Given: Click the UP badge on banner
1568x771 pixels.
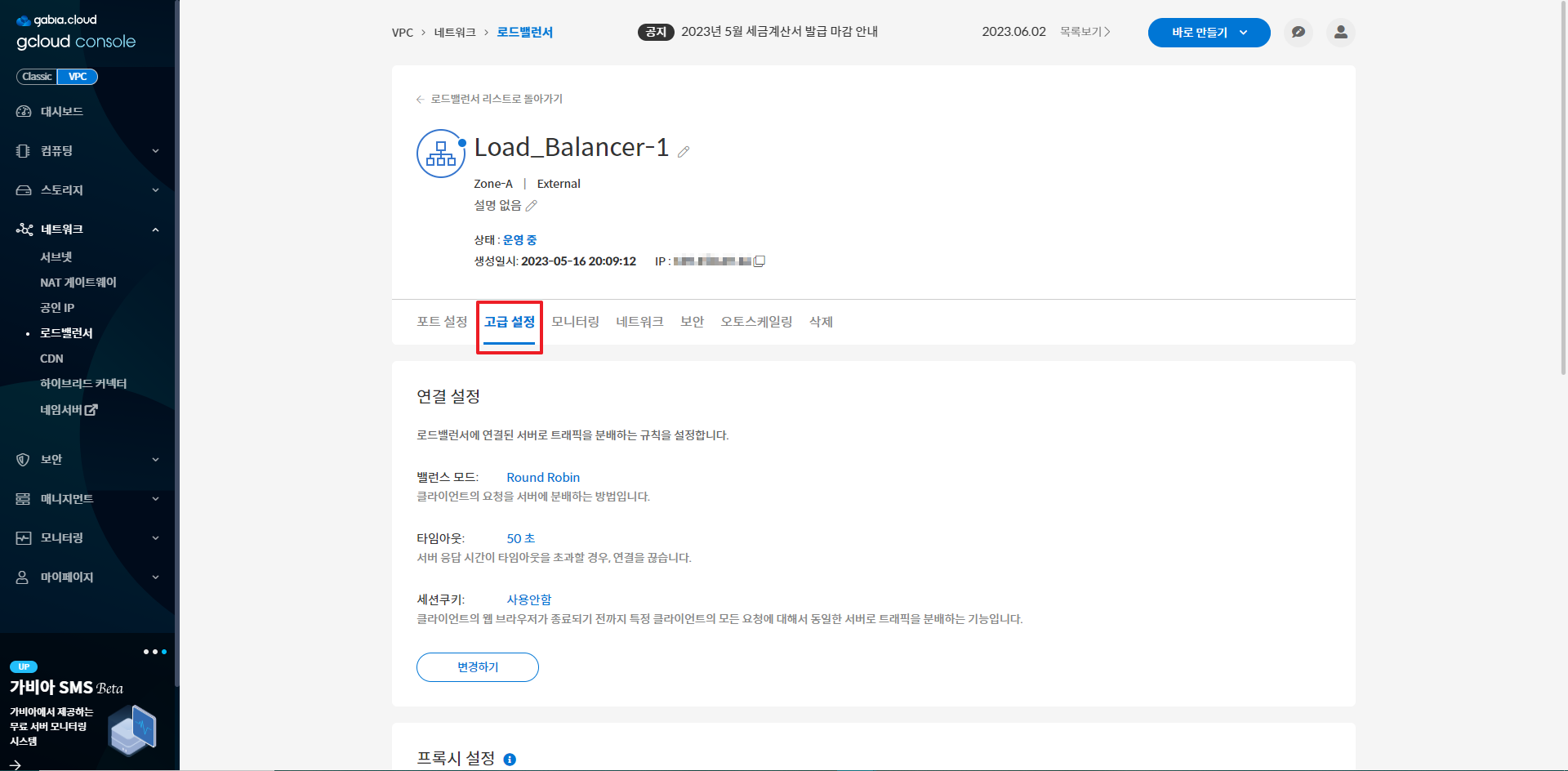Looking at the screenshot, I should pos(24,666).
